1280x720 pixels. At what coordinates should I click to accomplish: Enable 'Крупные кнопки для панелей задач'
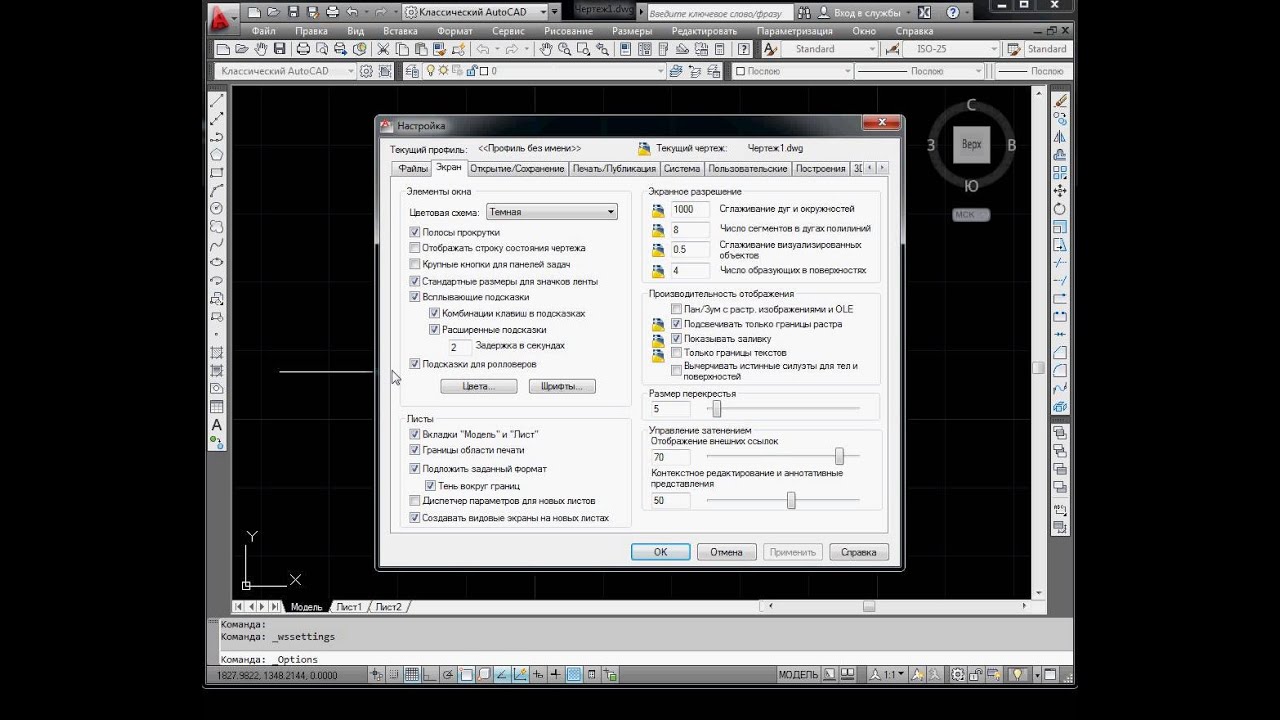click(415, 264)
